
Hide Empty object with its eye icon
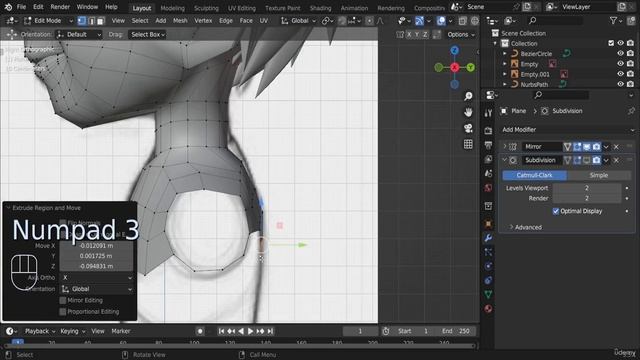pyautogui.click(x=620, y=64)
